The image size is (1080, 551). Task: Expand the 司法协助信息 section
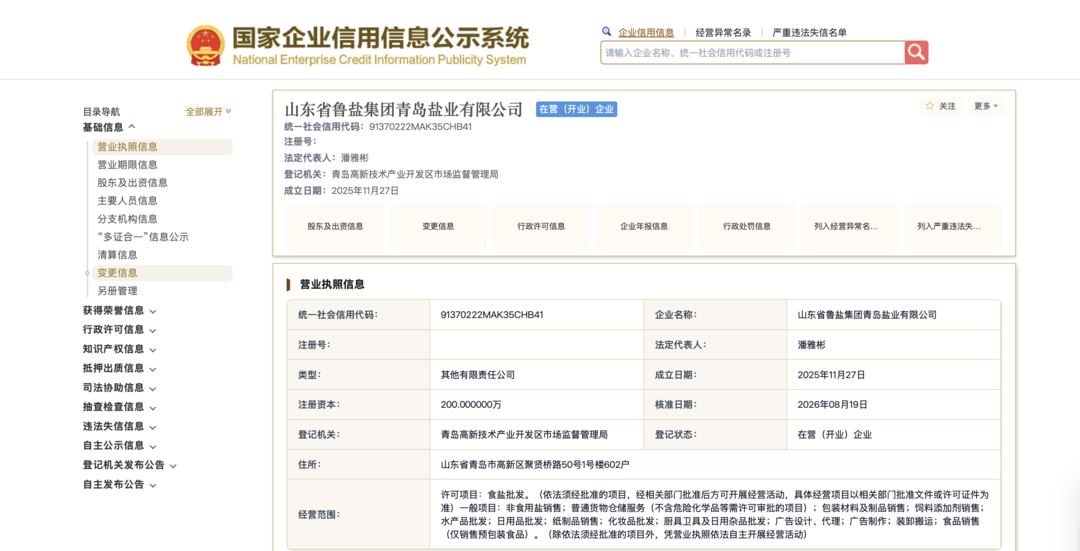pos(120,388)
